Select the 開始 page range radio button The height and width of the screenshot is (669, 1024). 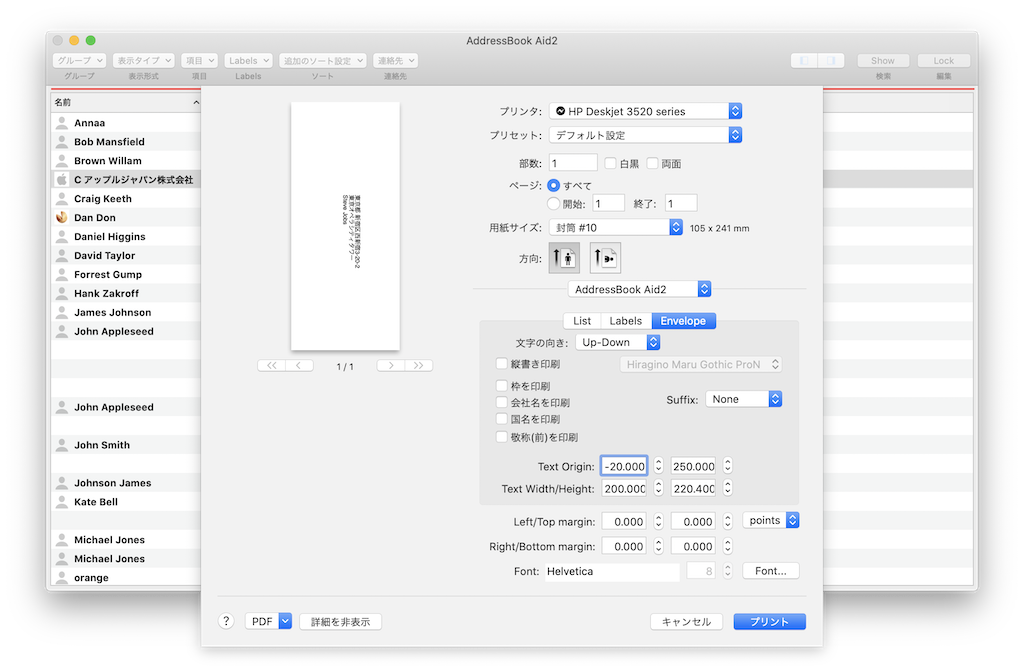(x=554, y=204)
